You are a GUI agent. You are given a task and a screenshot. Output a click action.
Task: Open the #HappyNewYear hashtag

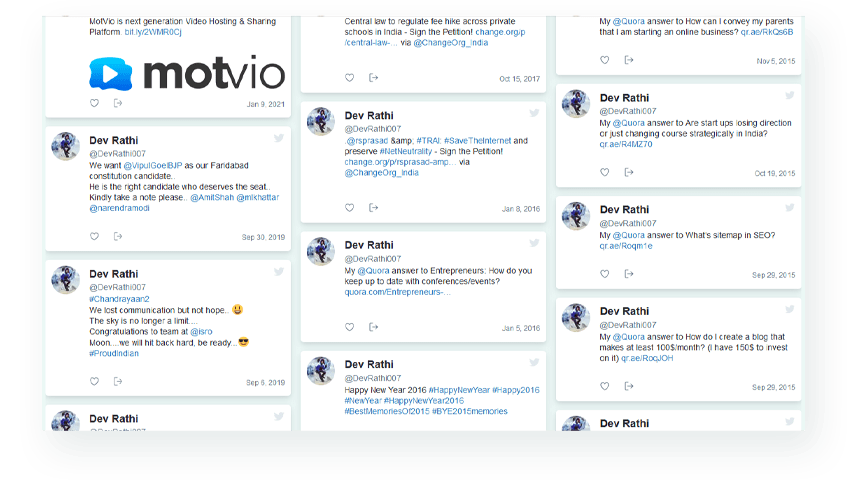459,390
